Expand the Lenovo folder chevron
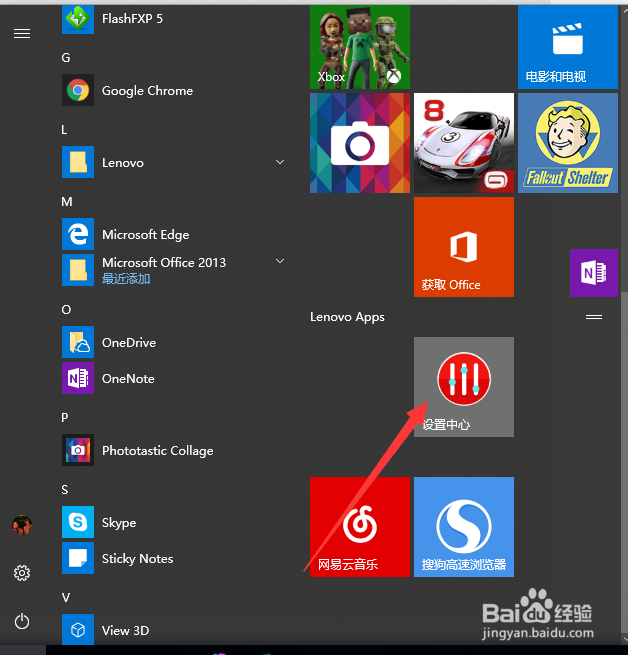This screenshot has width=628, height=655. [x=280, y=162]
